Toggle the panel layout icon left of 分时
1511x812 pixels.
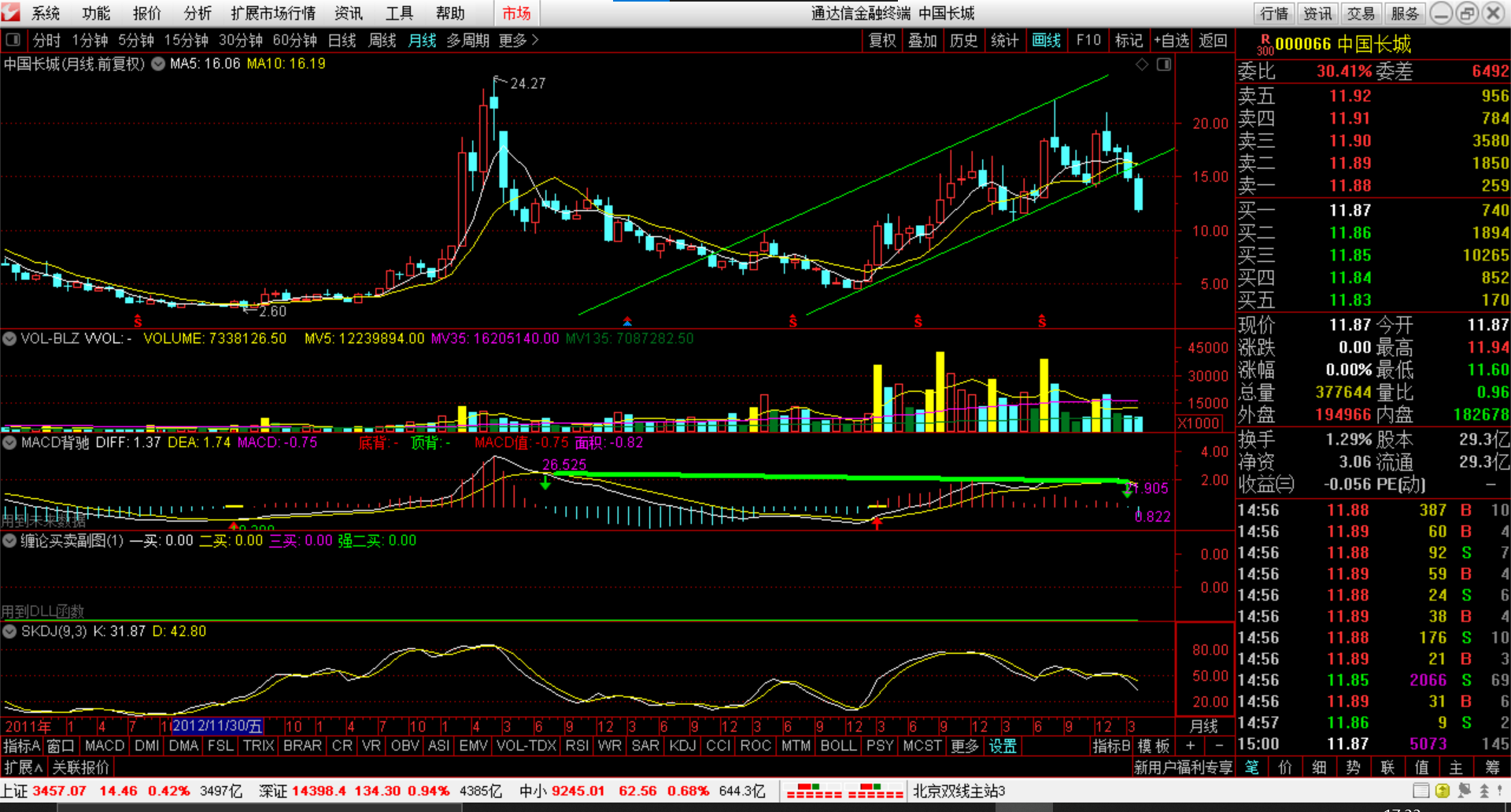click(x=13, y=39)
